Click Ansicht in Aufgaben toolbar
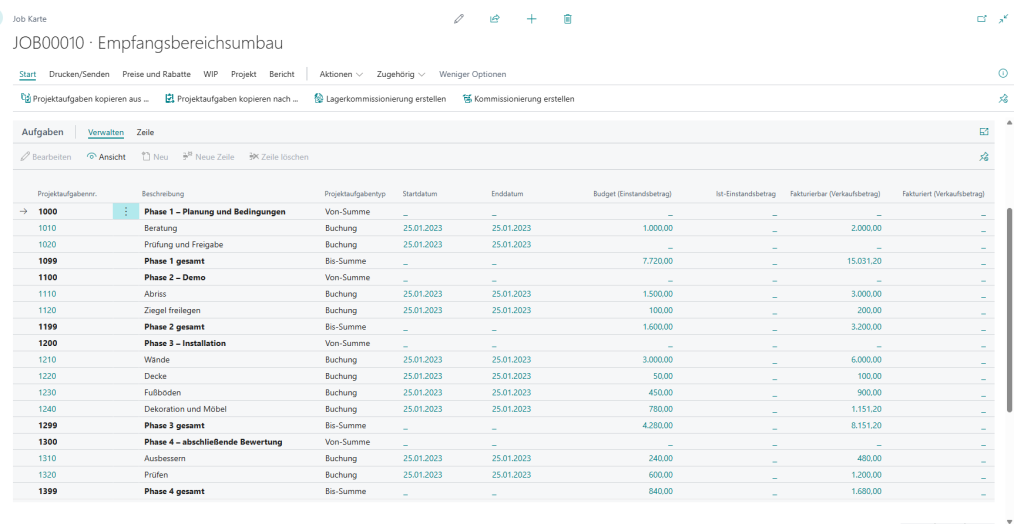 coord(106,157)
